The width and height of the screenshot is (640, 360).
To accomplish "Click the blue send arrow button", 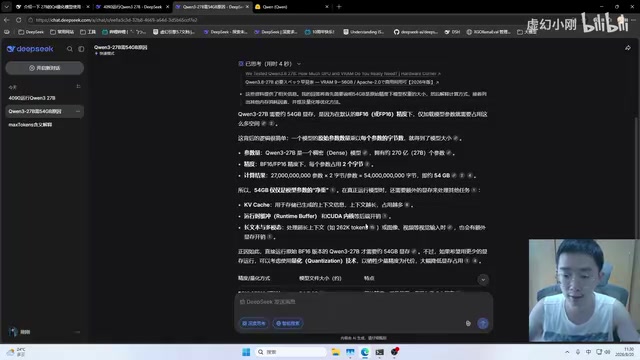I will point(483,323).
